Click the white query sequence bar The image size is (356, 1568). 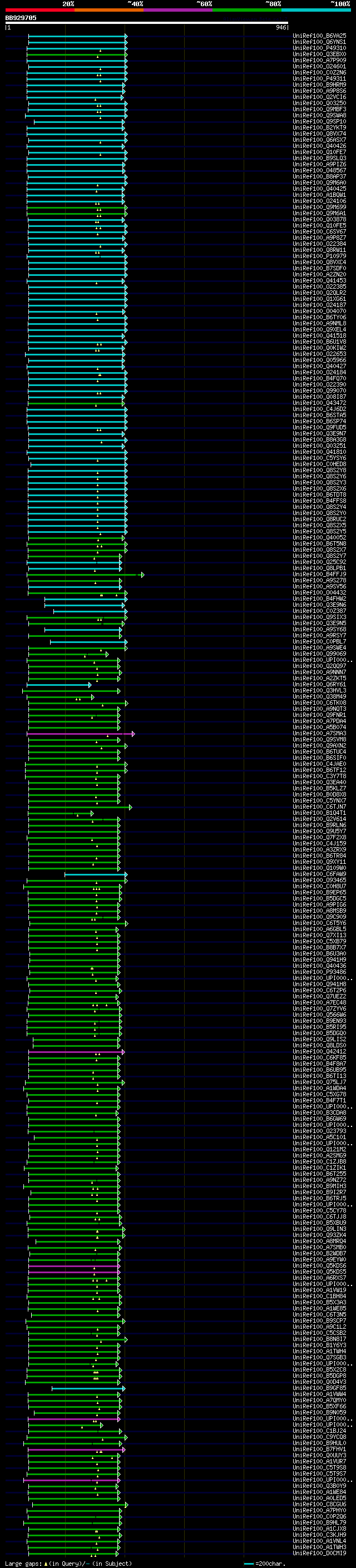click(x=147, y=22)
